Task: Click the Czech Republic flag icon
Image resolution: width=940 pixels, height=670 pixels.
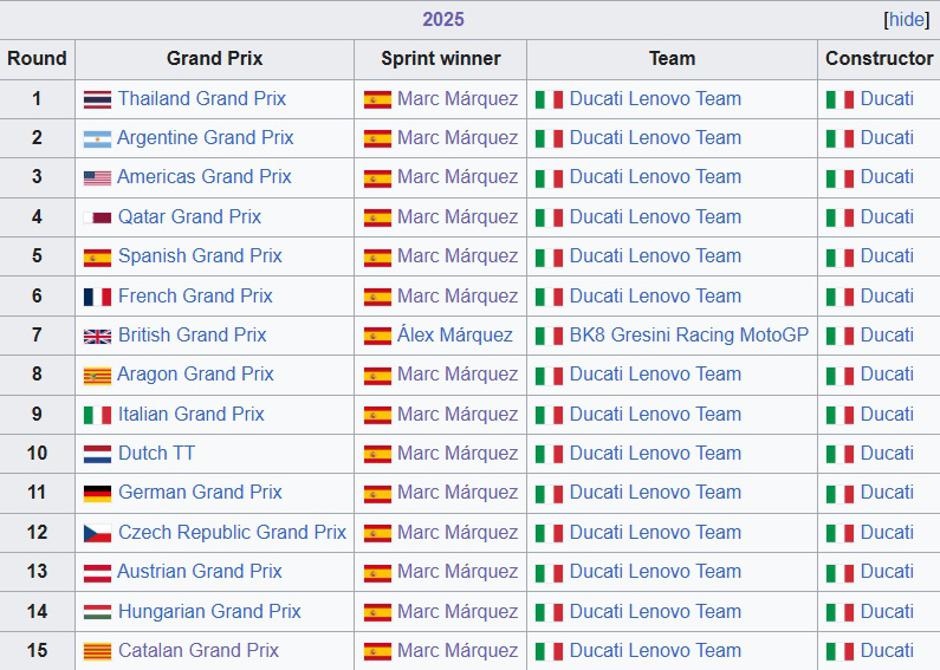Action: pyautogui.click(x=97, y=533)
